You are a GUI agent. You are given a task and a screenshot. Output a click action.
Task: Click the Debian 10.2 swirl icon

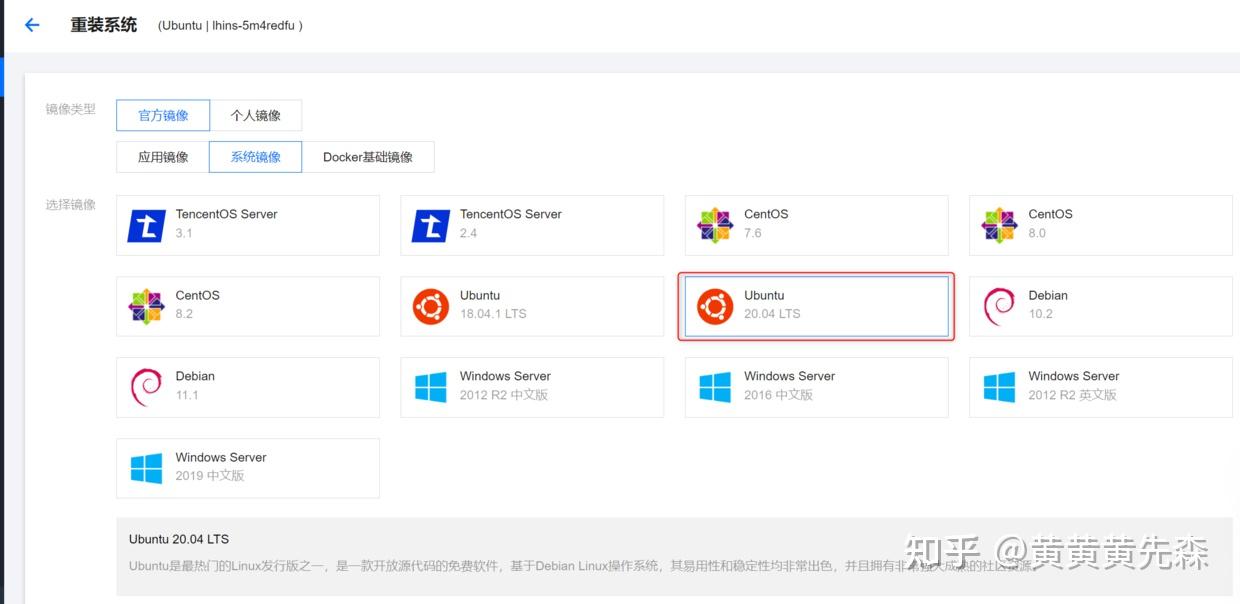click(999, 306)
